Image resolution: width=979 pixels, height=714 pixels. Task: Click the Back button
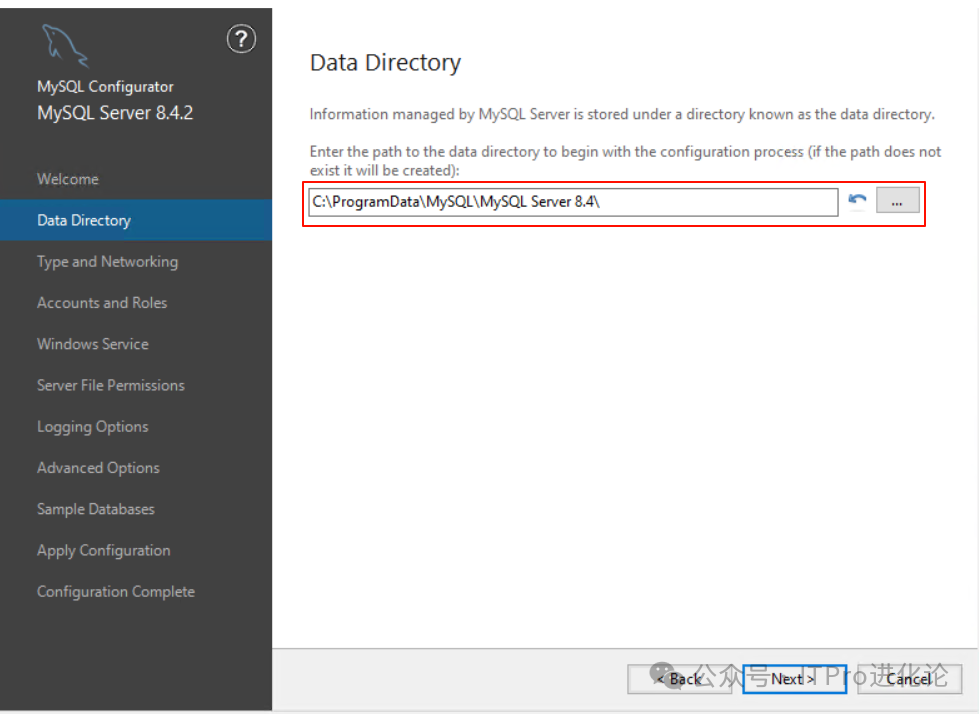679,679
